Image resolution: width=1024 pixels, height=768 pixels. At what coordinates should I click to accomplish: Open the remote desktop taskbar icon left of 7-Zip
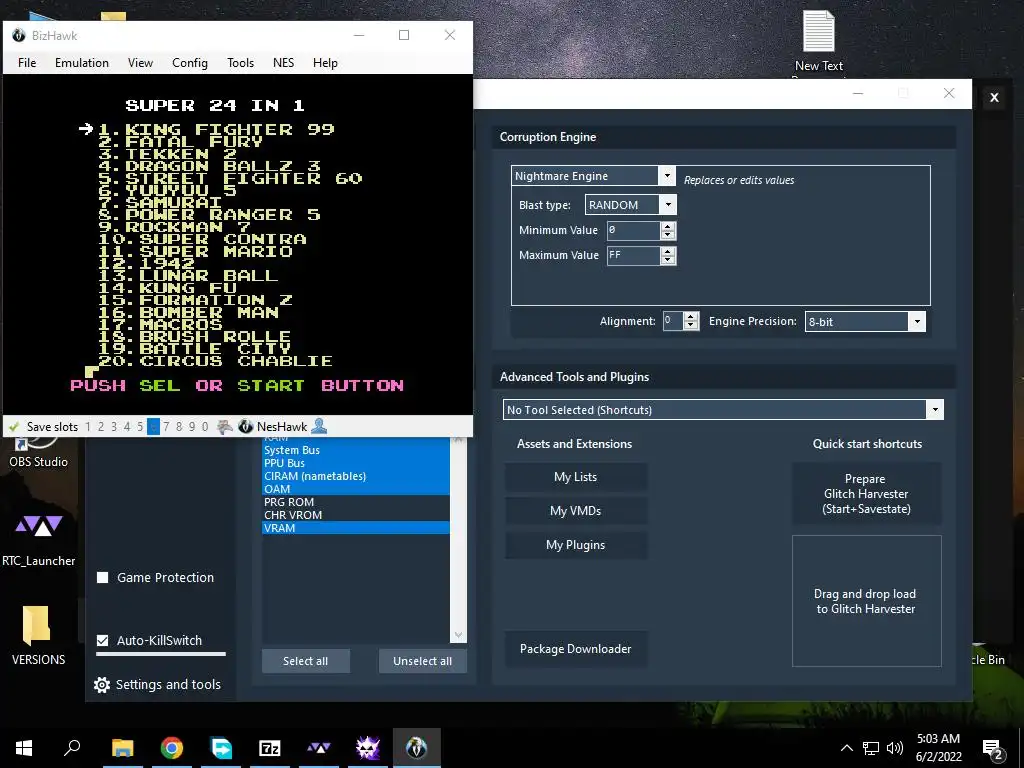(x=221, y=748)
